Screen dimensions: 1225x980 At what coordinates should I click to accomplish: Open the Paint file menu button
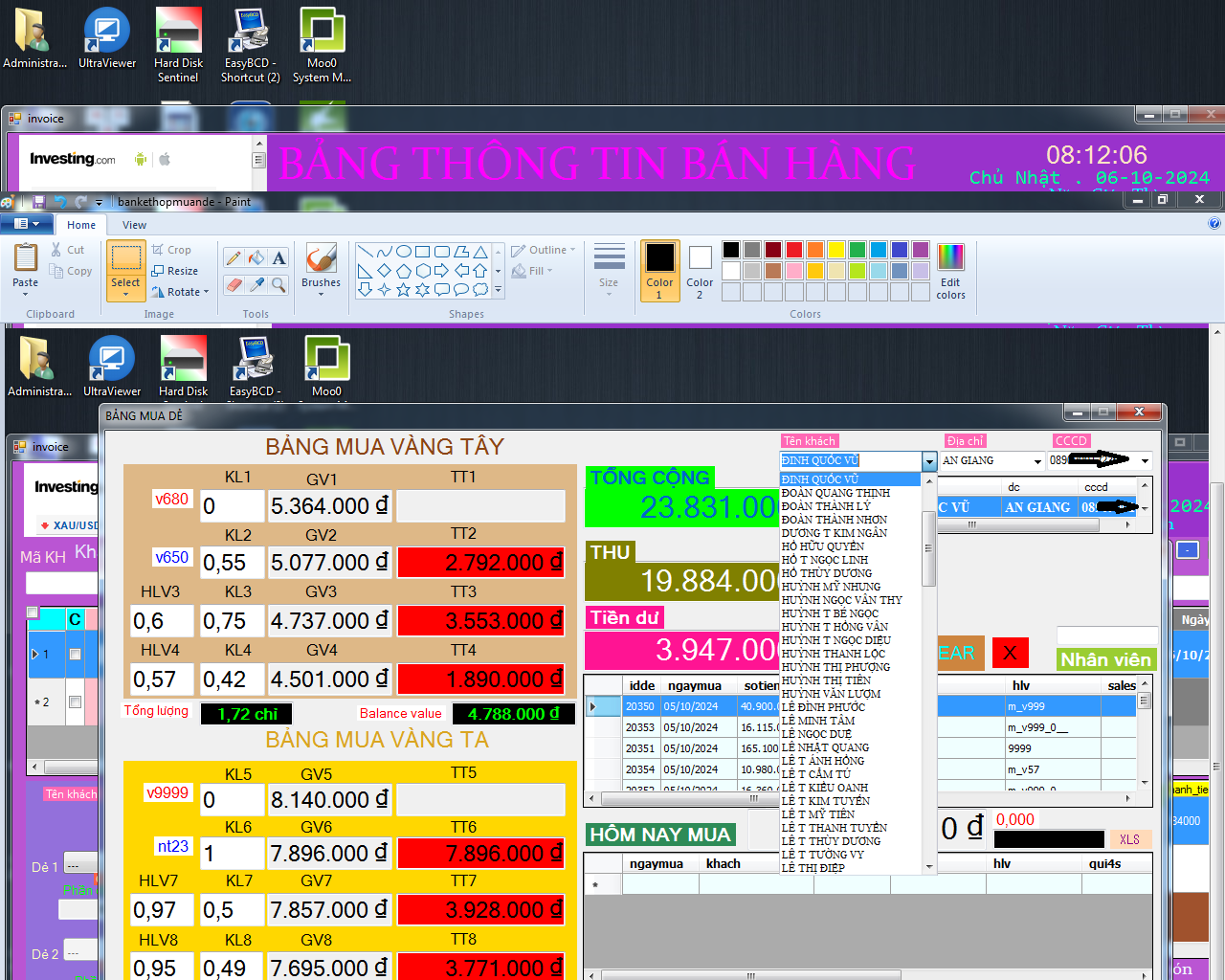pyautogui.click(x=26, y=224)
